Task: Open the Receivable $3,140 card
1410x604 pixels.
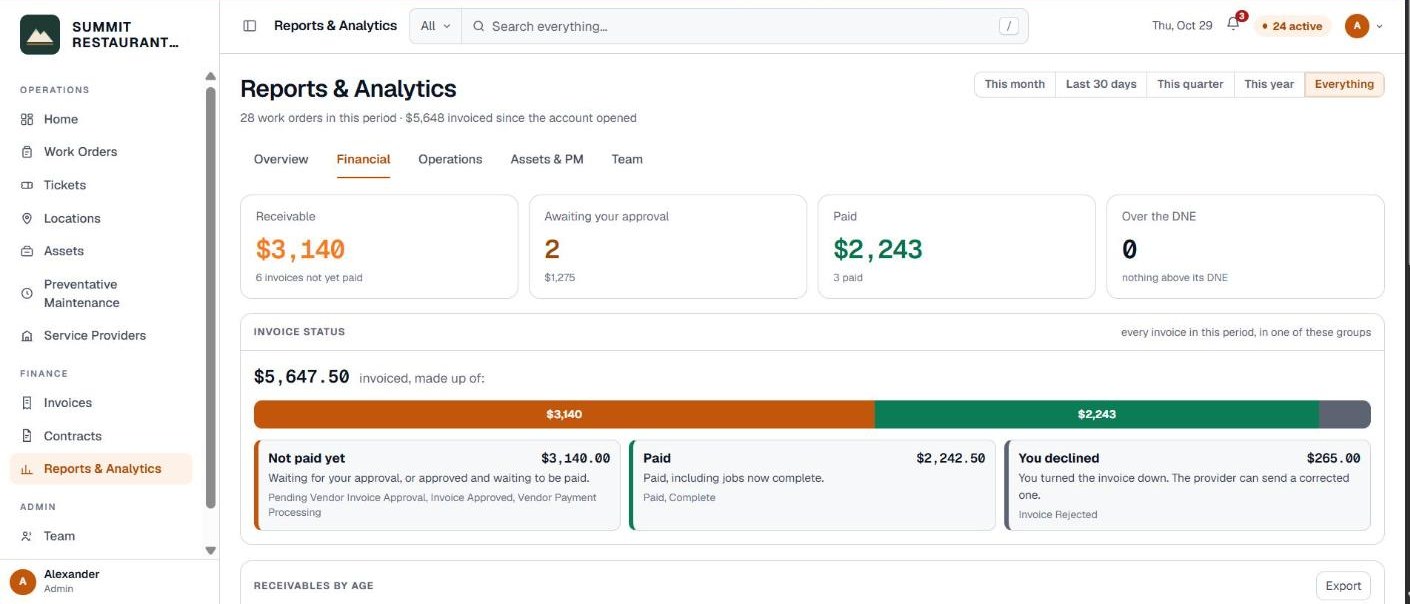Action: coord(379,246)
